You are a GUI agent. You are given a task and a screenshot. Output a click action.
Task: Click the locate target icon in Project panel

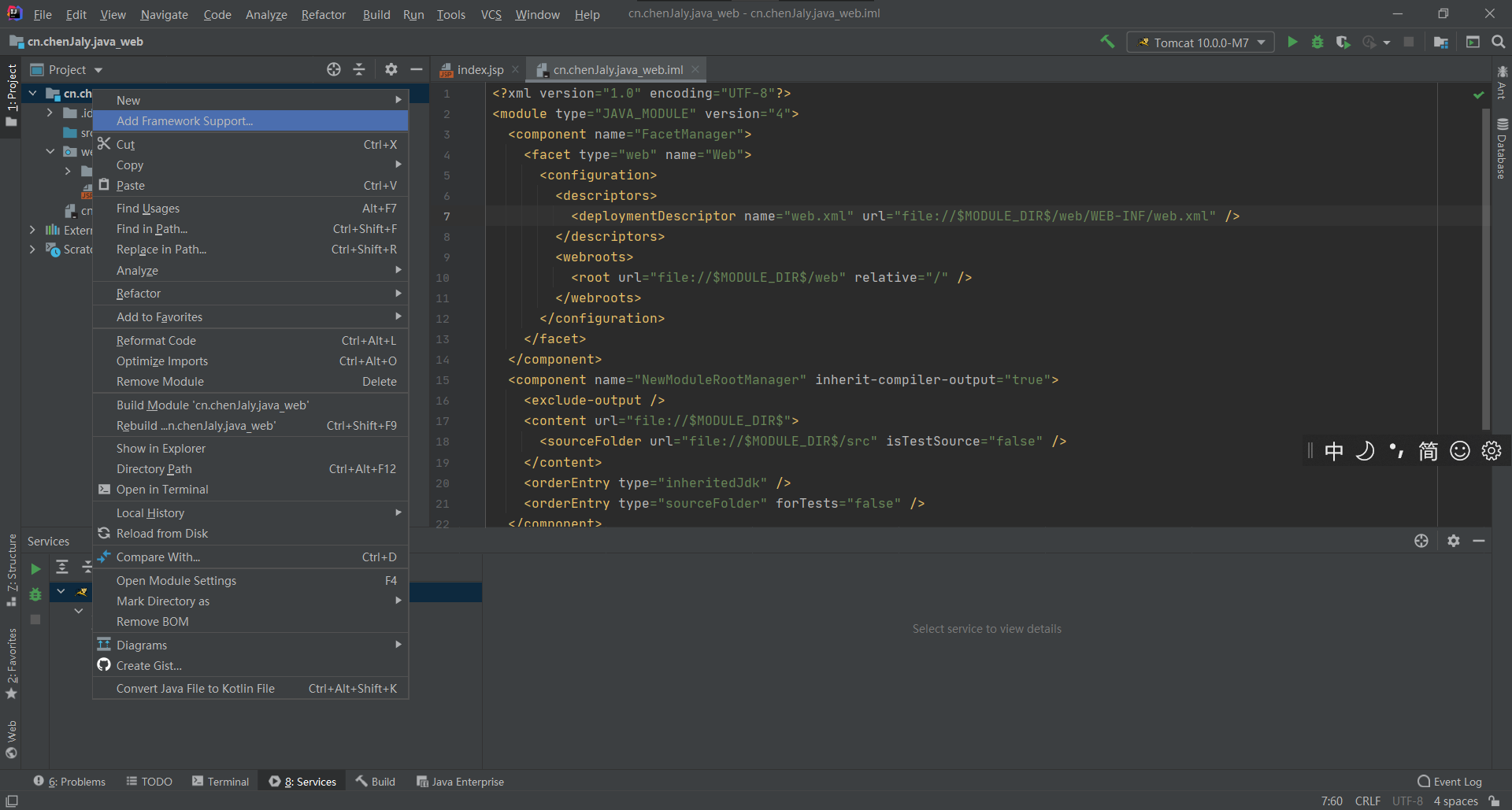coord(334,70)
